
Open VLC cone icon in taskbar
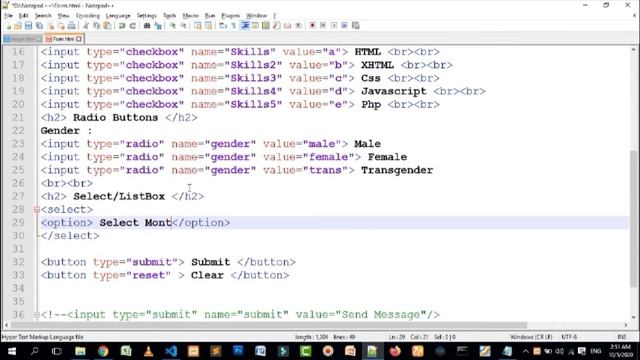tap(149, 351)
